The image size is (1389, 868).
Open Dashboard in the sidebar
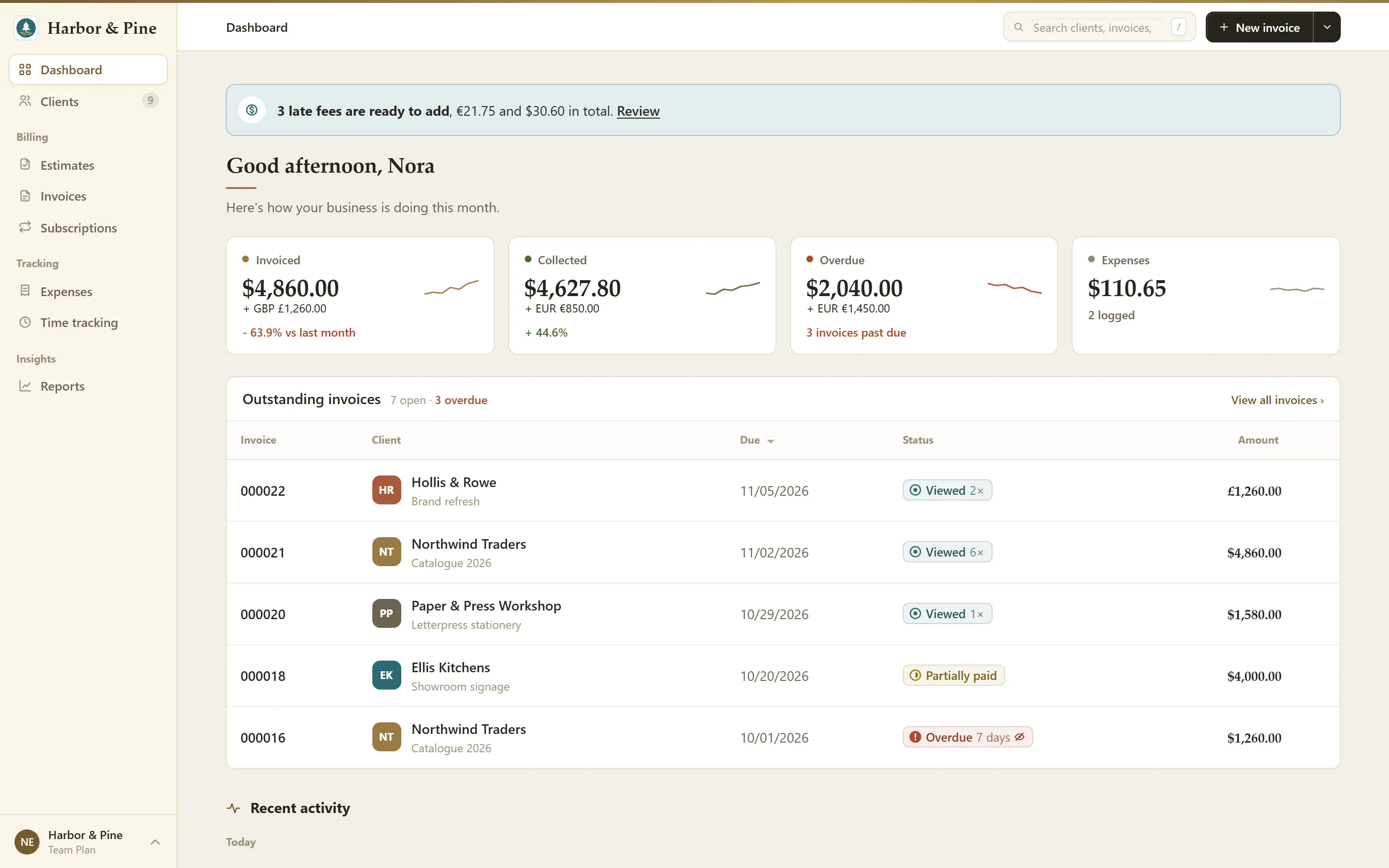(88, 69)
